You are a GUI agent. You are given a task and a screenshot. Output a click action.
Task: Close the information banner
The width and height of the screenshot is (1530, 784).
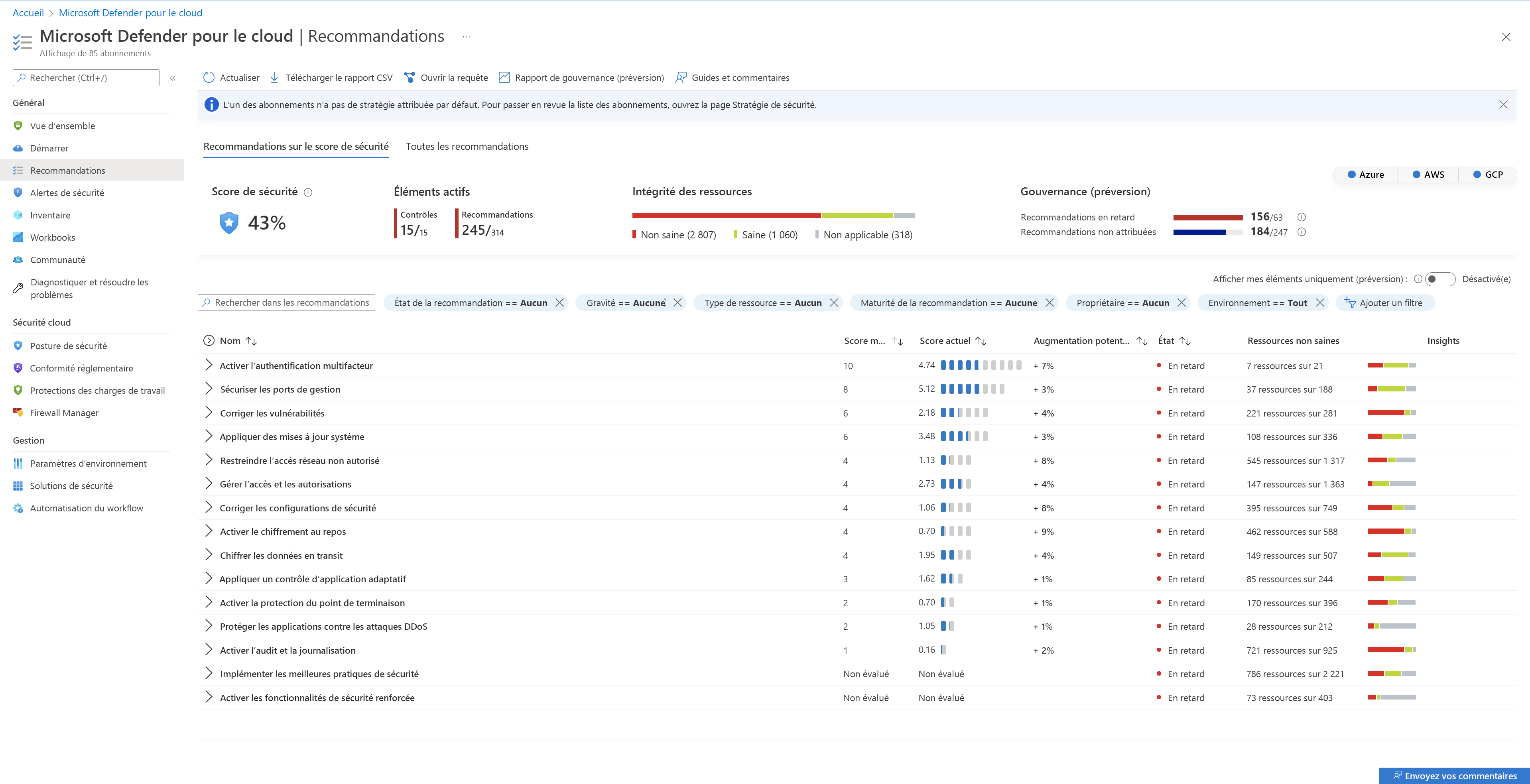1503,104
